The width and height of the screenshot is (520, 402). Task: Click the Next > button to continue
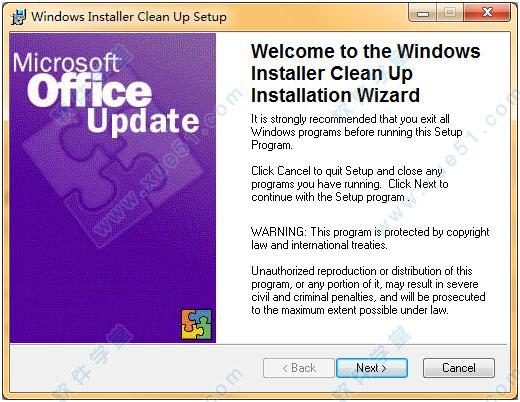[372, 368]
